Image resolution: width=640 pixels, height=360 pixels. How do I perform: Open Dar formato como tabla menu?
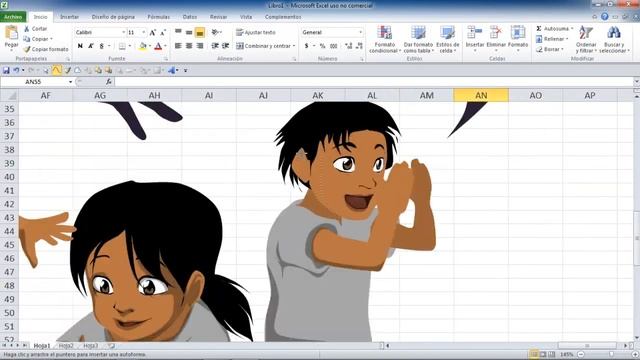pyautogui.click(x=418, y=40)
